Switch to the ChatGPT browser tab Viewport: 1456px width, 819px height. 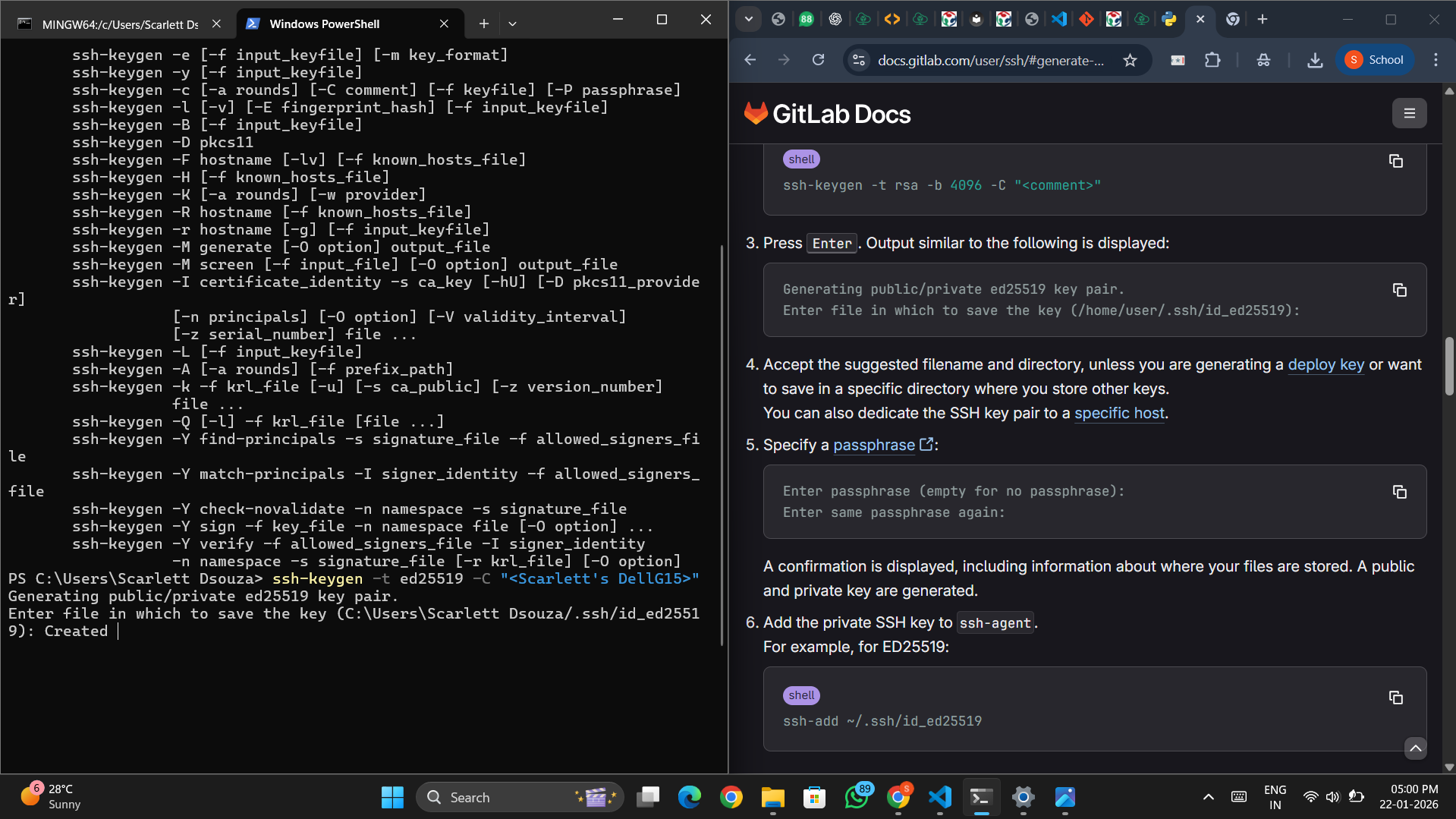pyautogui.click(x=835, y=19)
